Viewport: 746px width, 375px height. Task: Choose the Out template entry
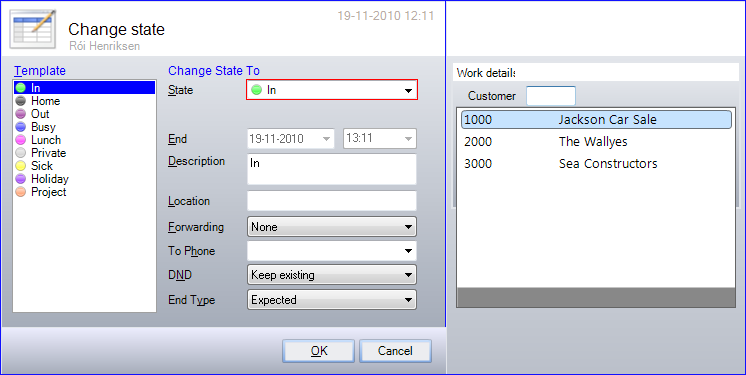click(x=85, y=114)
